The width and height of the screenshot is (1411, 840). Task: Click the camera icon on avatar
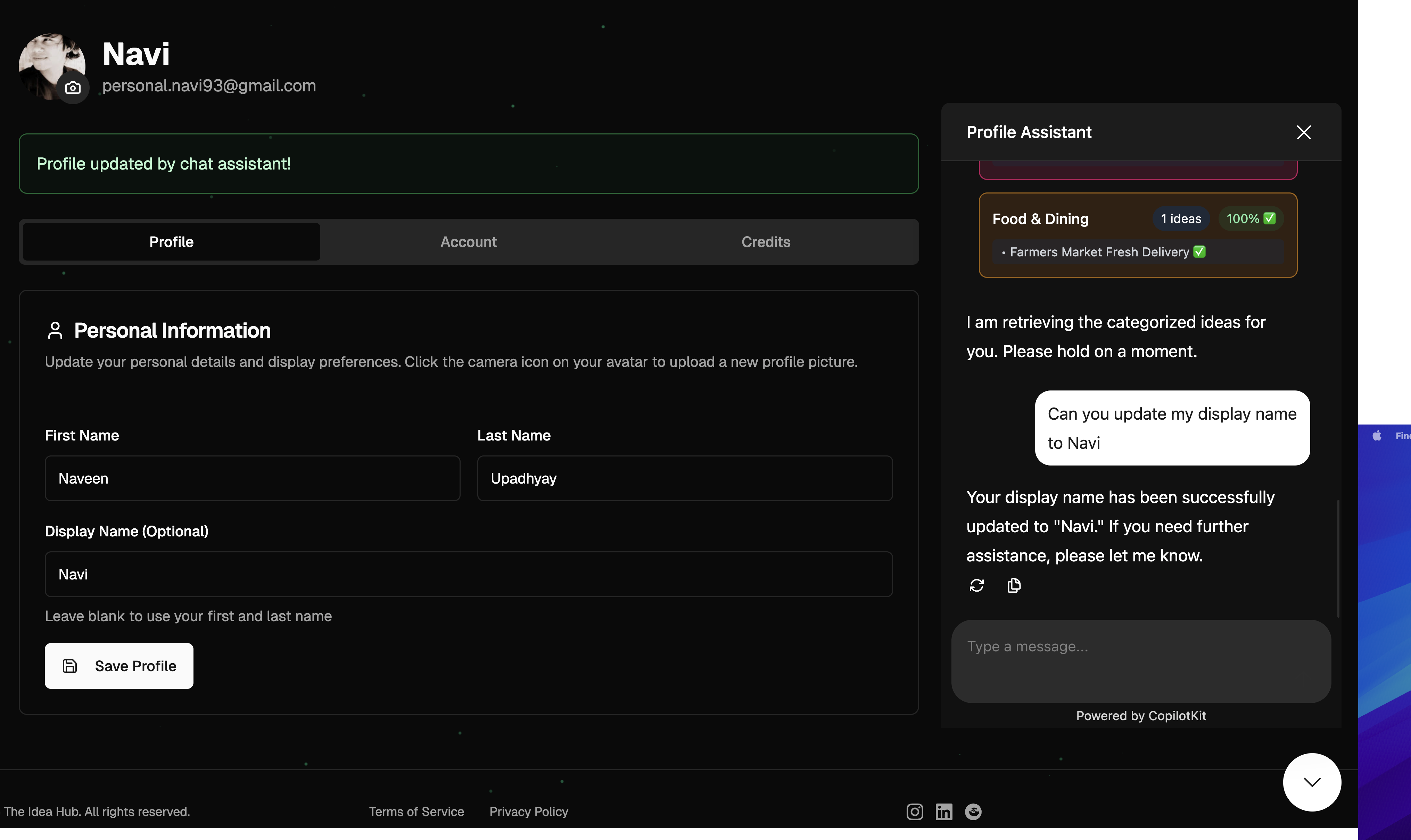[x=73, y=88]
